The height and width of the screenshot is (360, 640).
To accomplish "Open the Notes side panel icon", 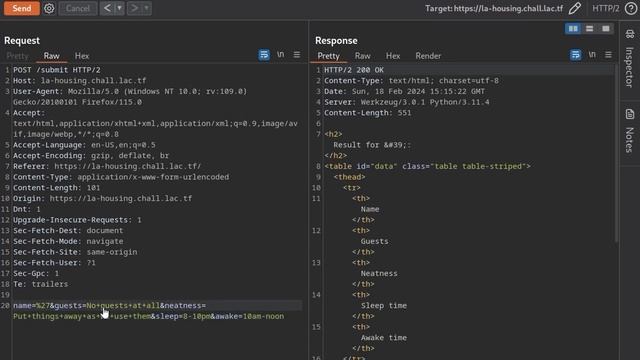I will pos(630,114).
